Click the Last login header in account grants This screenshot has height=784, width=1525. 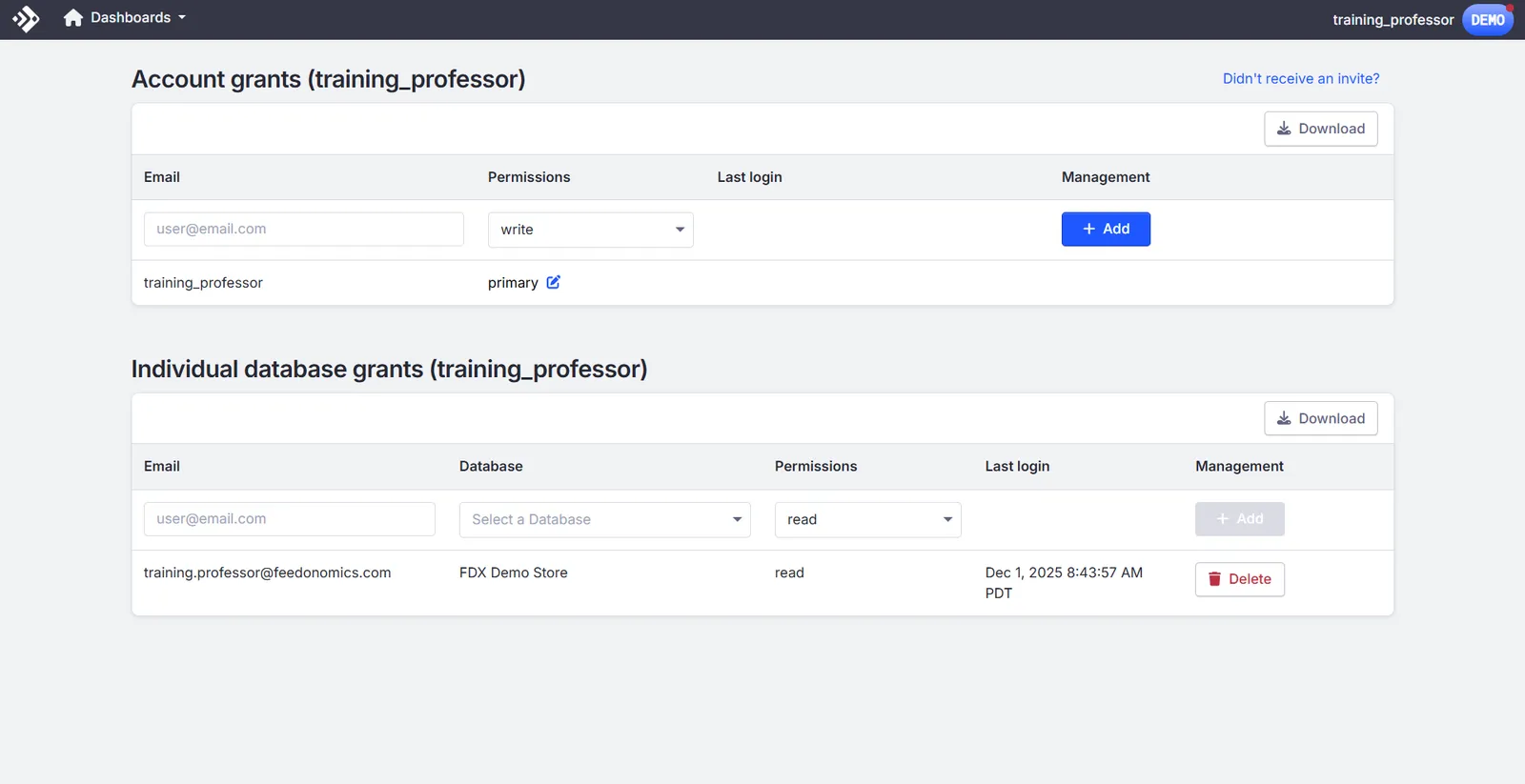[x=750, y=177]
